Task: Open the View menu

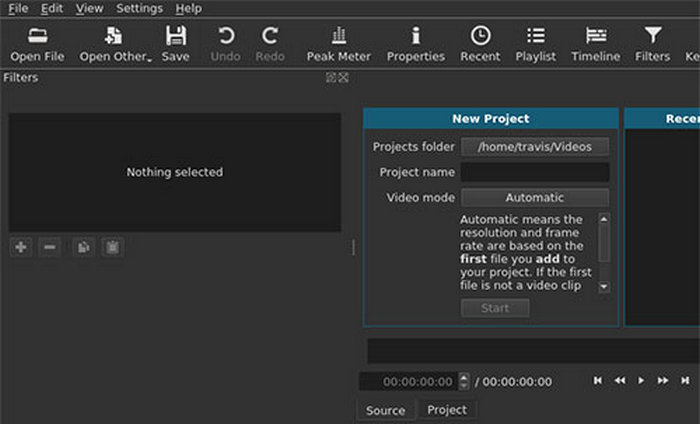Action: point(89,8)
